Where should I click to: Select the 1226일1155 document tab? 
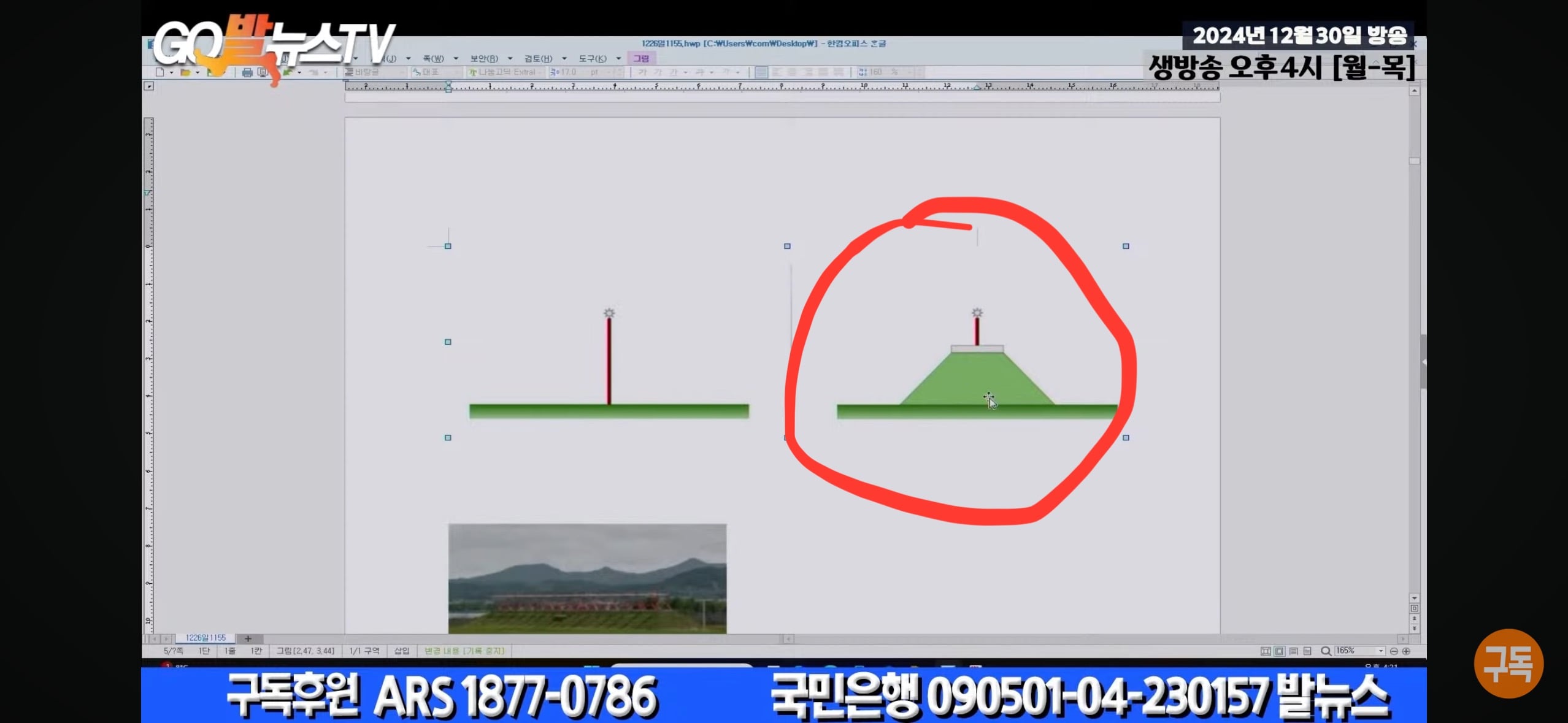(x=206, y=638)
